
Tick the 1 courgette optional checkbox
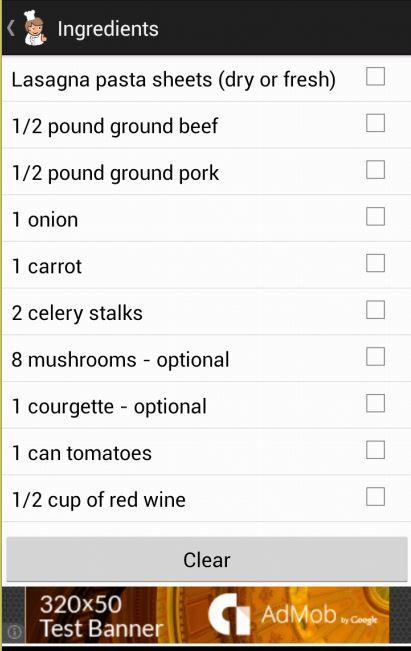375,403
